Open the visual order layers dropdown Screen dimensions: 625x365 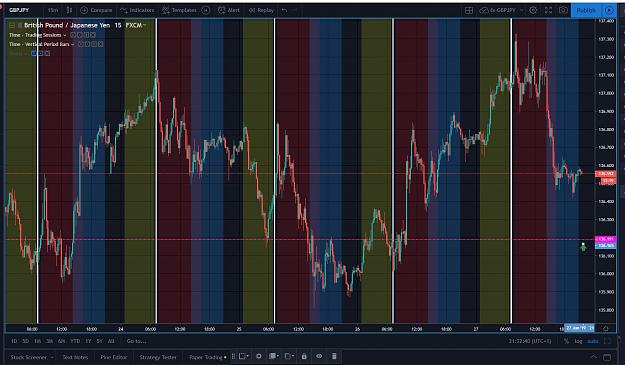[273, 356]
